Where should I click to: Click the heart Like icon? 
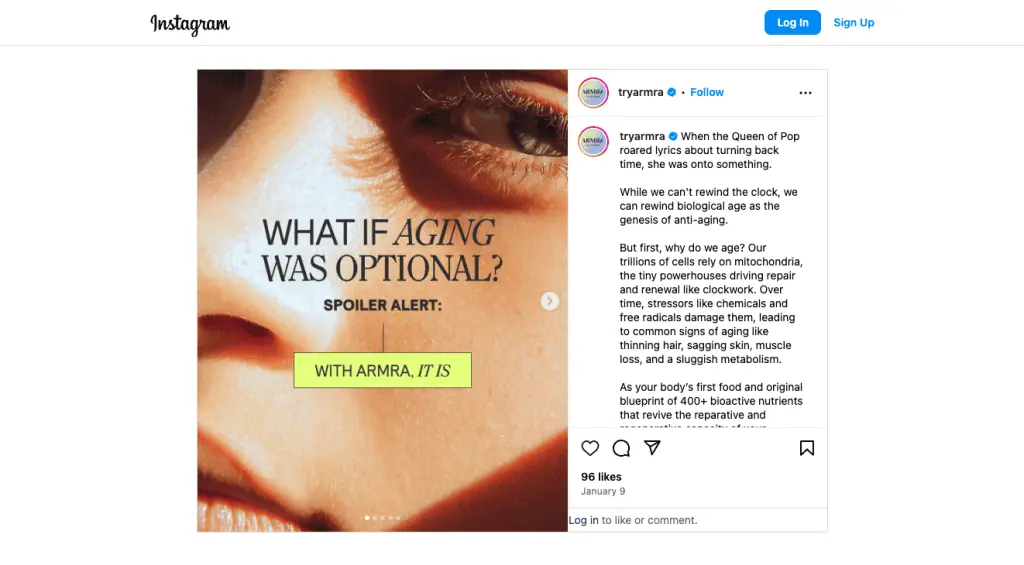coord(591,448)
